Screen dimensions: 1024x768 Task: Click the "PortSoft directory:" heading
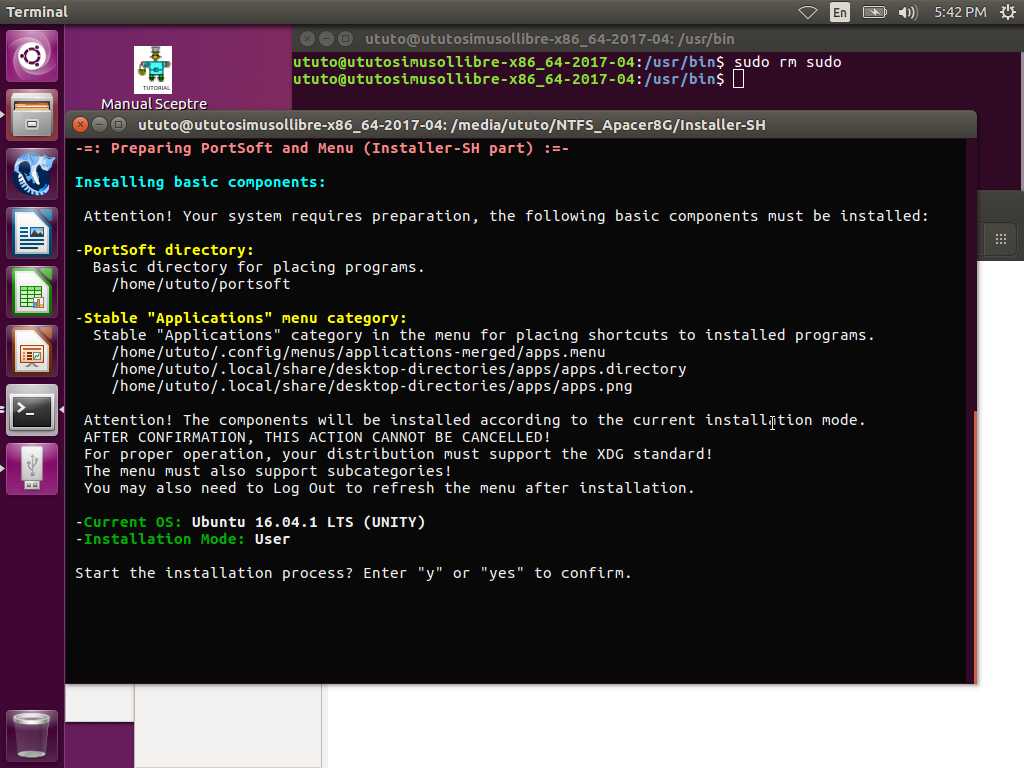click(x=168, y=250)
